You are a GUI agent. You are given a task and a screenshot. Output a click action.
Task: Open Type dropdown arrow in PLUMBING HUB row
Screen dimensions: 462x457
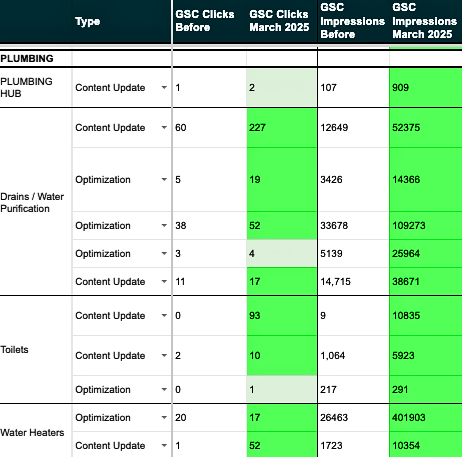pos(164,88)
